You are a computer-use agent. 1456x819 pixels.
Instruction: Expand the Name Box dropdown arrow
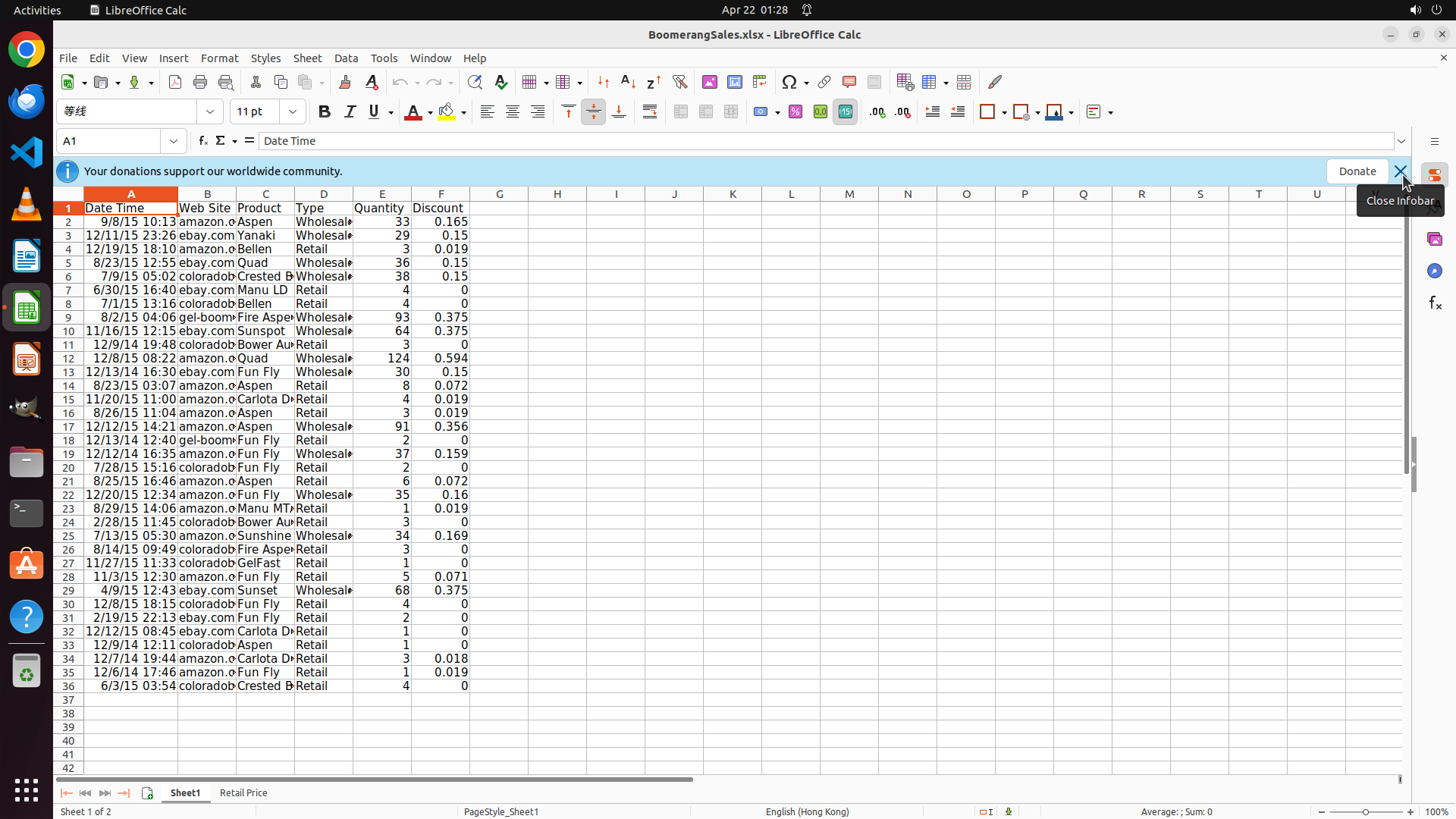click(x=174, y=141)
